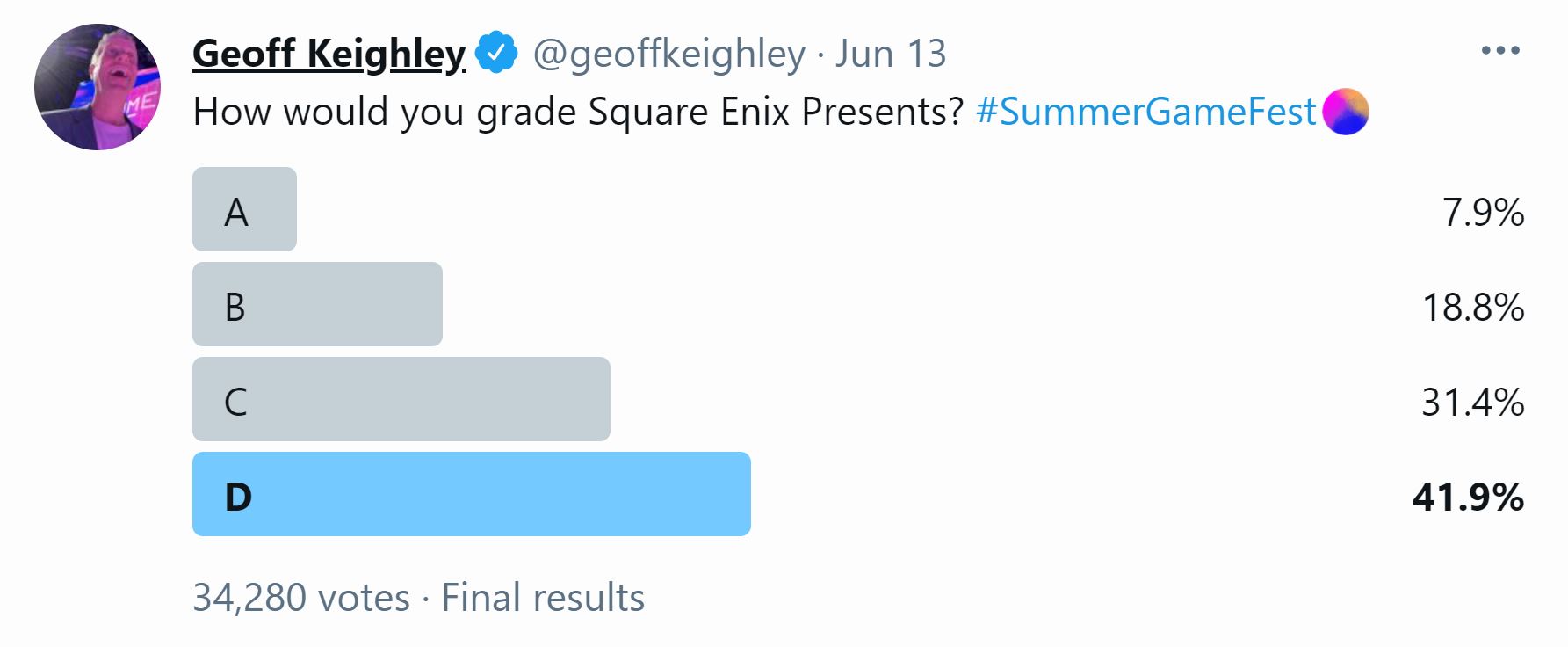Select the gray poll bar for grade B
This screenshot has width=1568, height=647.
coord(317,304)
